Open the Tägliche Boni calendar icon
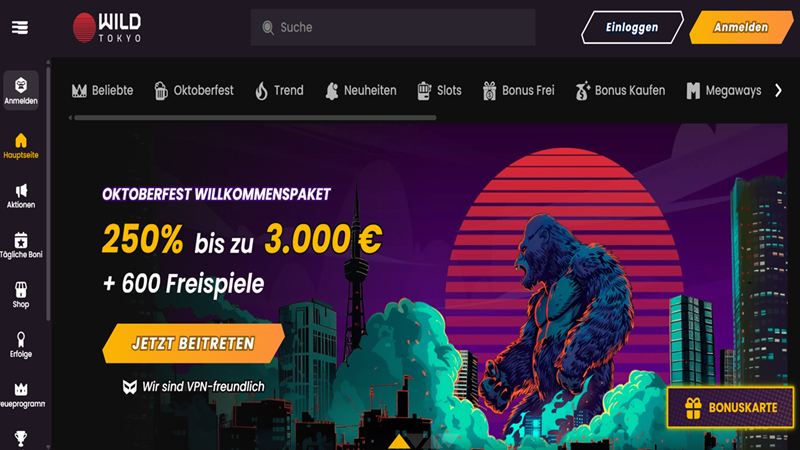The image size is (800, 450). coord(21,240)
